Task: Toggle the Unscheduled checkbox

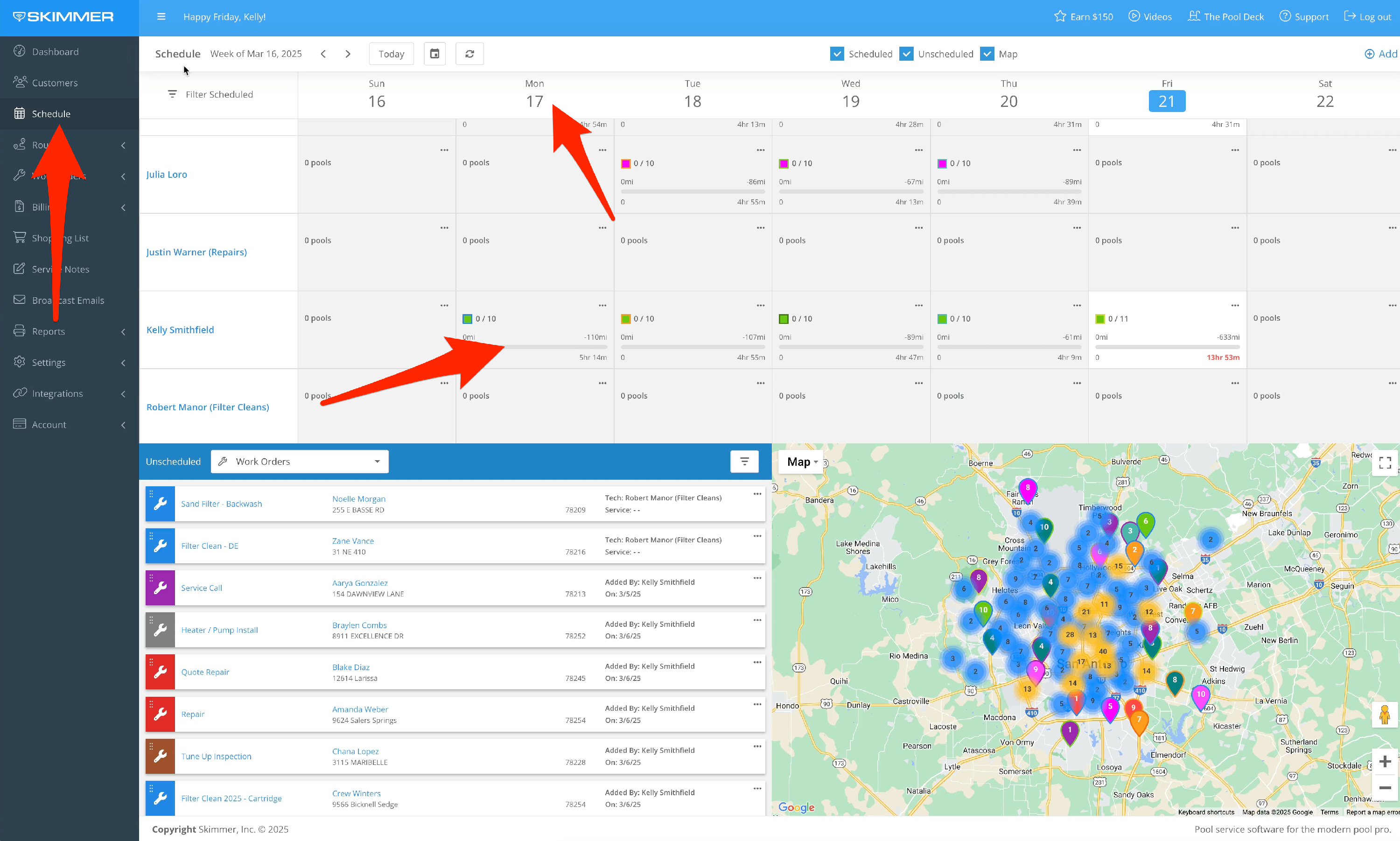Action: click(x=906, y=54)
